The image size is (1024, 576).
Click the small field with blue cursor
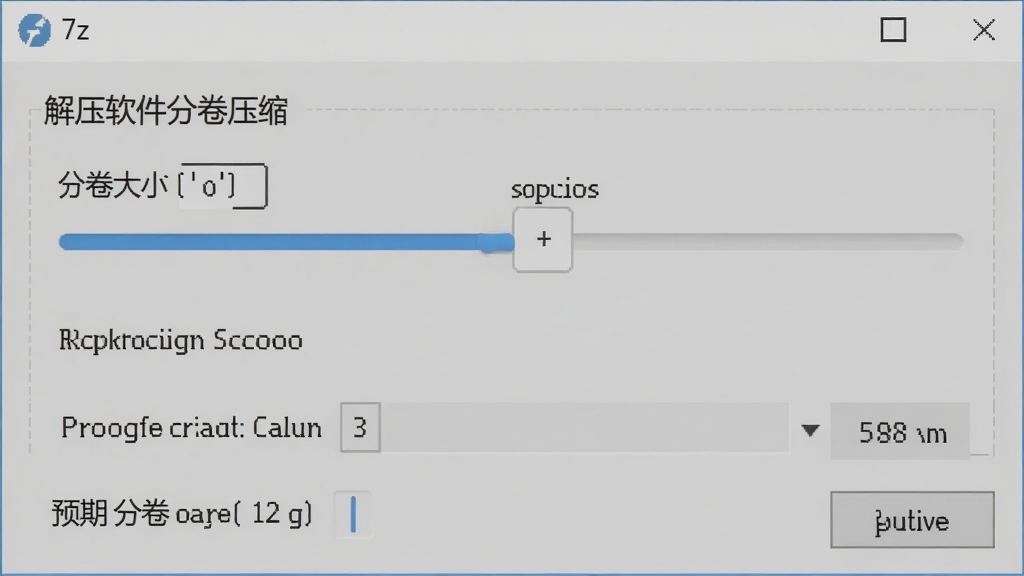coord(353,515)
